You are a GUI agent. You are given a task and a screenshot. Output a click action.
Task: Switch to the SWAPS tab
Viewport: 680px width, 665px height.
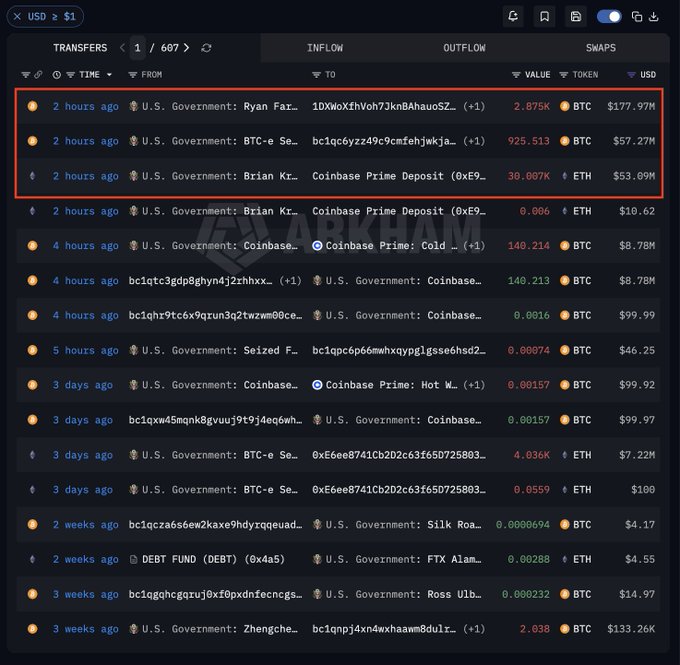click(x=601, y=48)
